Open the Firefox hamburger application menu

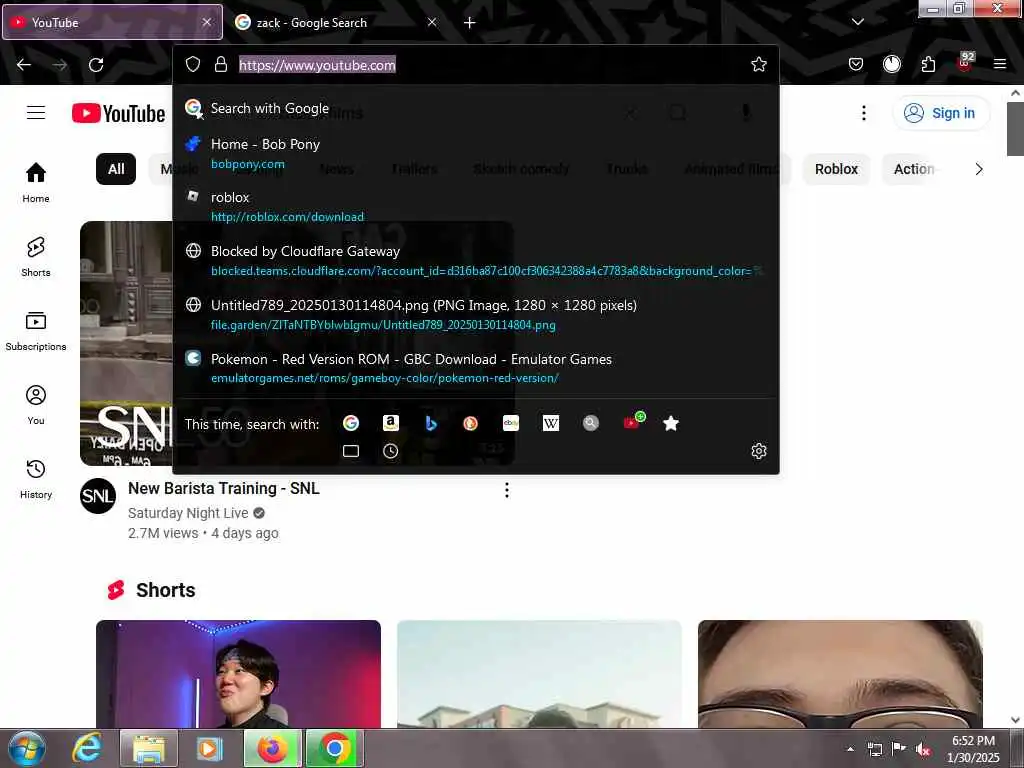(1000, 64)
